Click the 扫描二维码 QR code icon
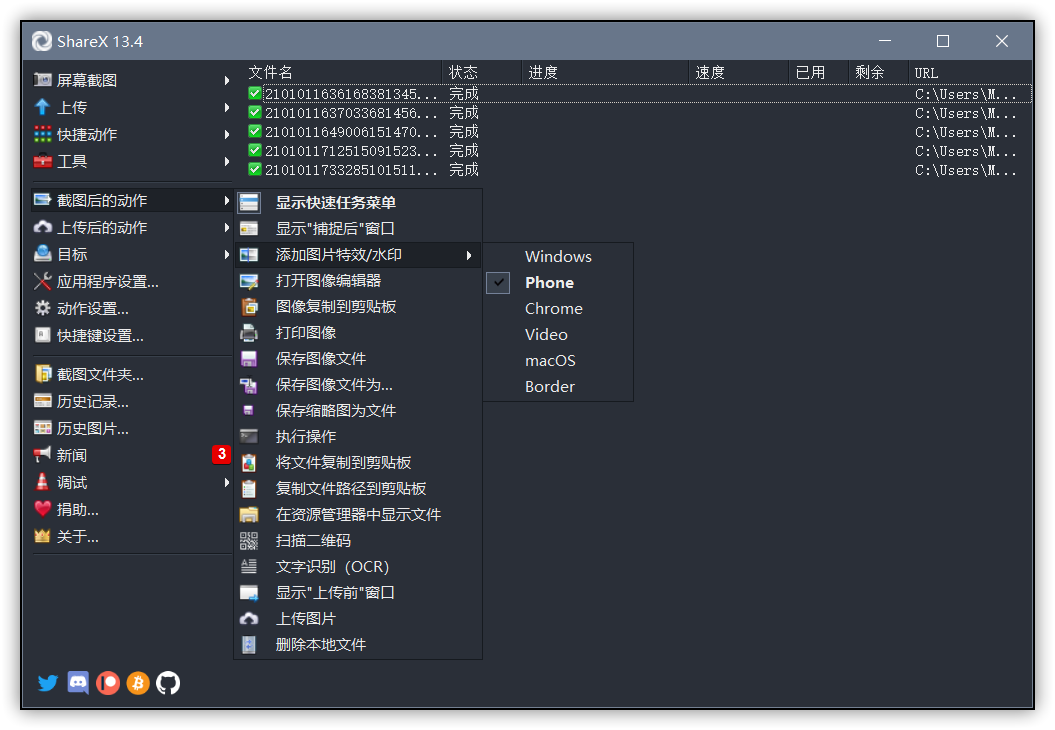 (249, 540)
